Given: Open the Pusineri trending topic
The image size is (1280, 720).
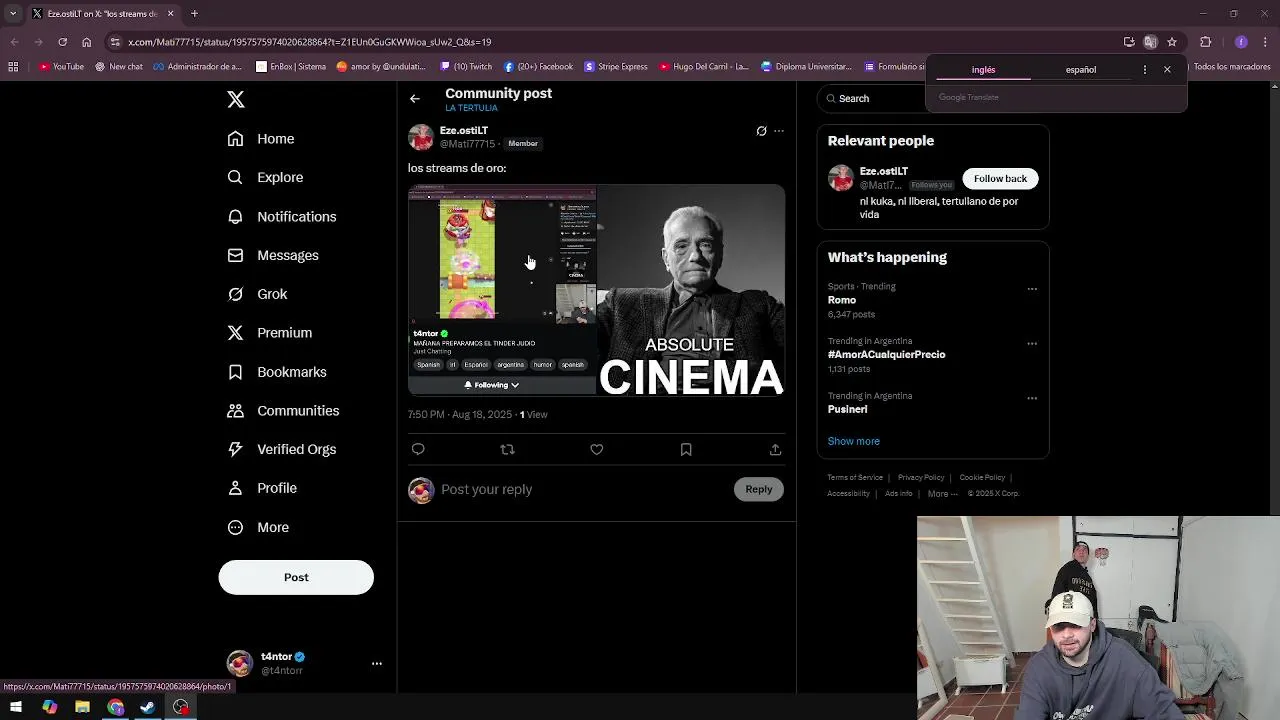Looking at the screenshot, I should 847,409.
